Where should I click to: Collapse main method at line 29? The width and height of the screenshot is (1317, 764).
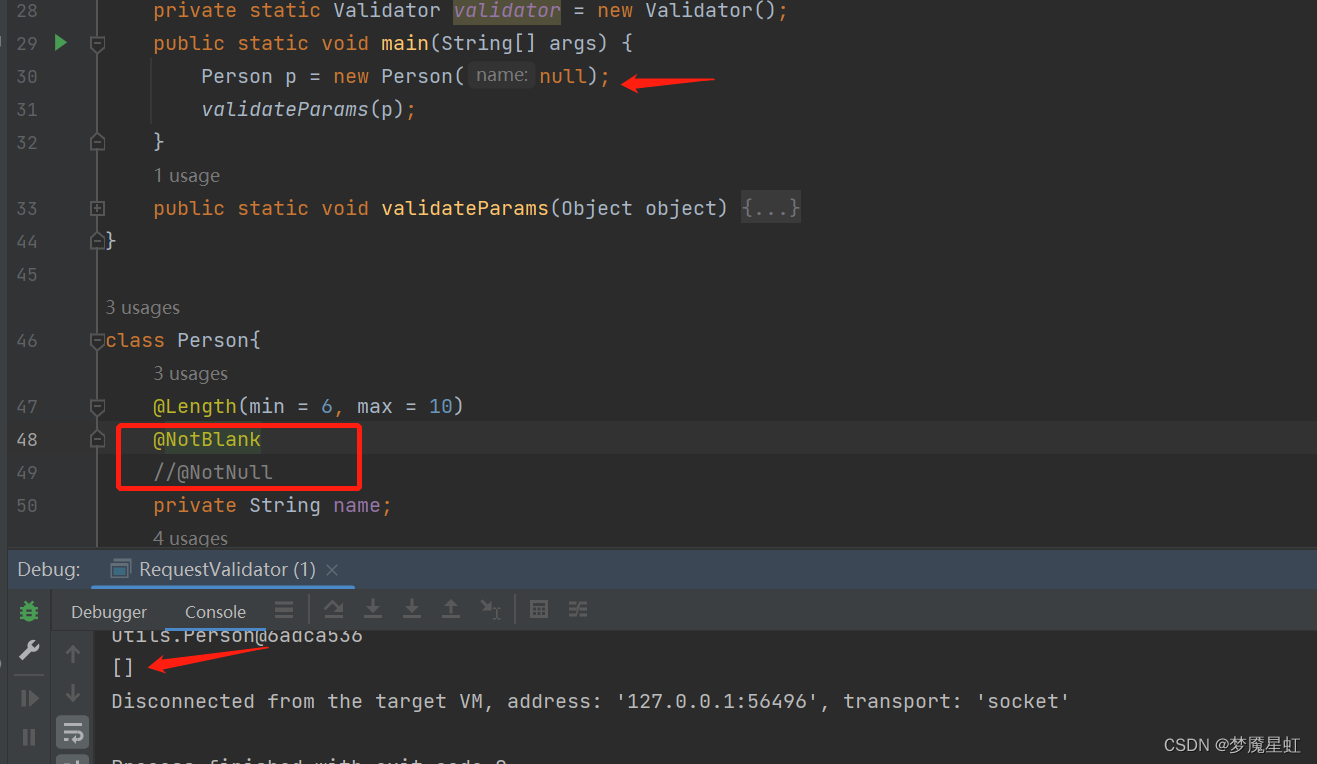[x=97, y=44]
